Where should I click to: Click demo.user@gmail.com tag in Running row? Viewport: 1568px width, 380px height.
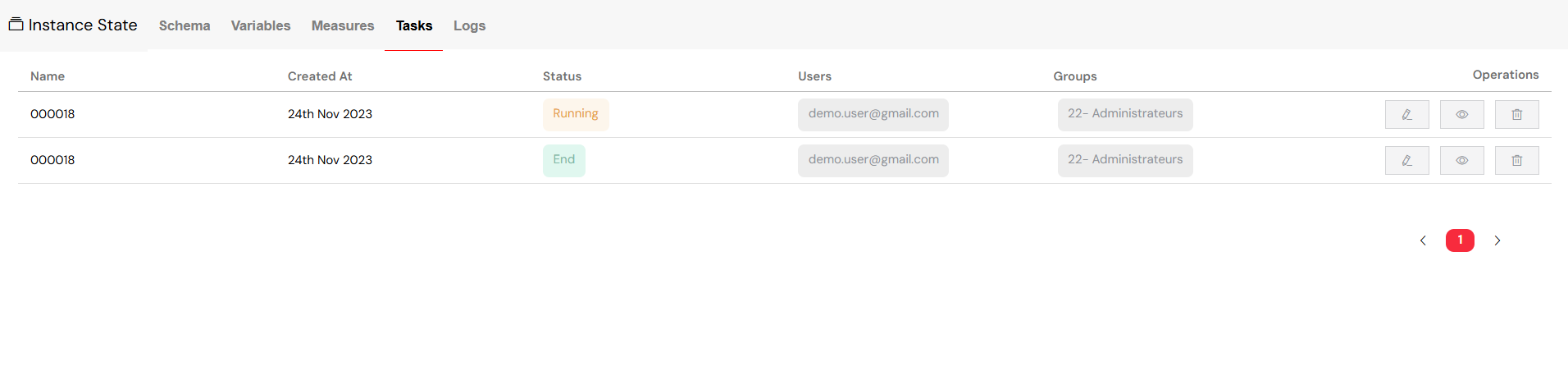(x=873, y=114)
